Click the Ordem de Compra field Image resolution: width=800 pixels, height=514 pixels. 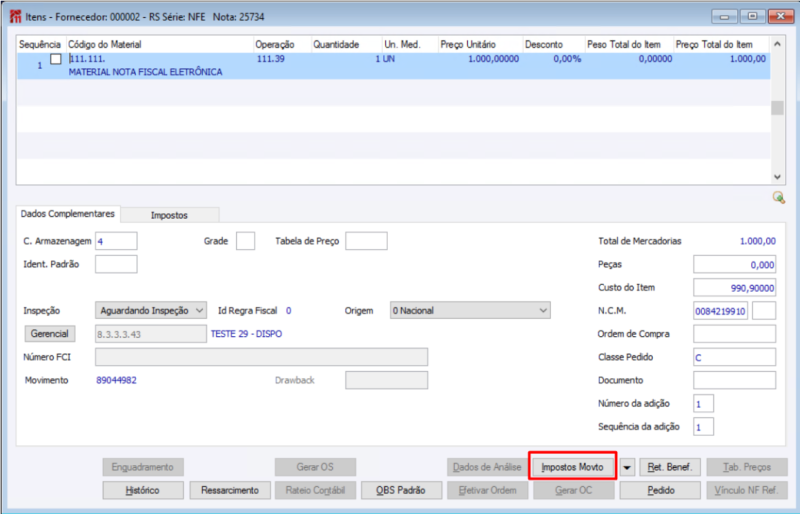(x=735, y=334)
